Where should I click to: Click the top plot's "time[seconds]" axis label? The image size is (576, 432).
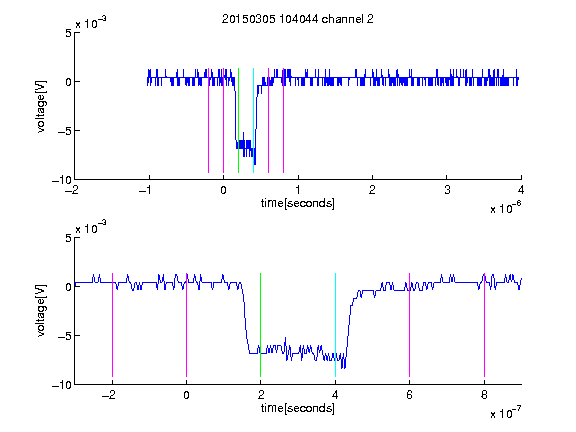[x=298, y=203]
